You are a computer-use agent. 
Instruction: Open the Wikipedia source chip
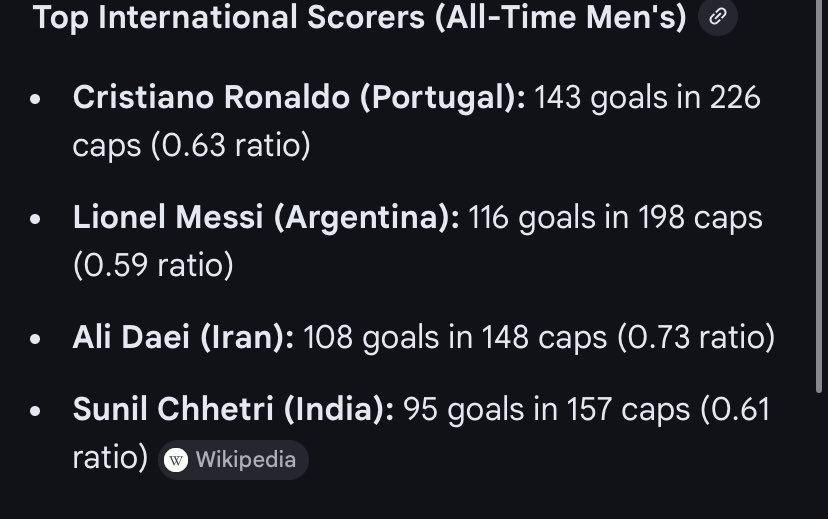pos(234,460)
